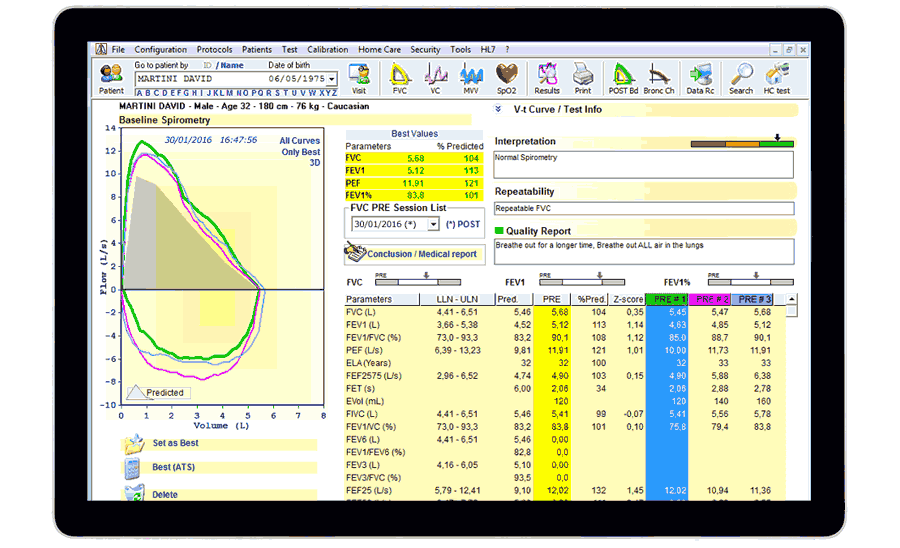This screenshot has height=548, width=900.
Task: Launch the MVV test icon
Action: click(x=470, y=78)
